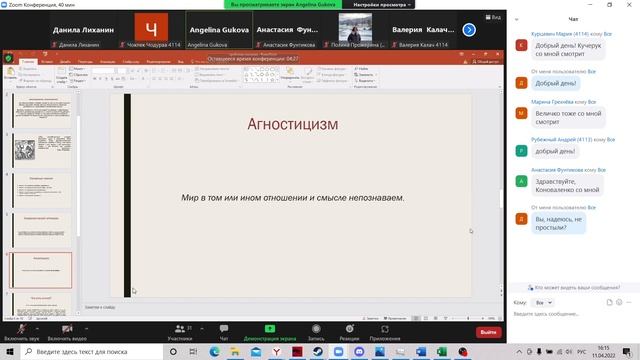Click chat message 'Добрый день! Кучерук со мной смотрит'
The height and width of the screenshot is (360, 640).
pyautogui.click(x=568, y=49)
